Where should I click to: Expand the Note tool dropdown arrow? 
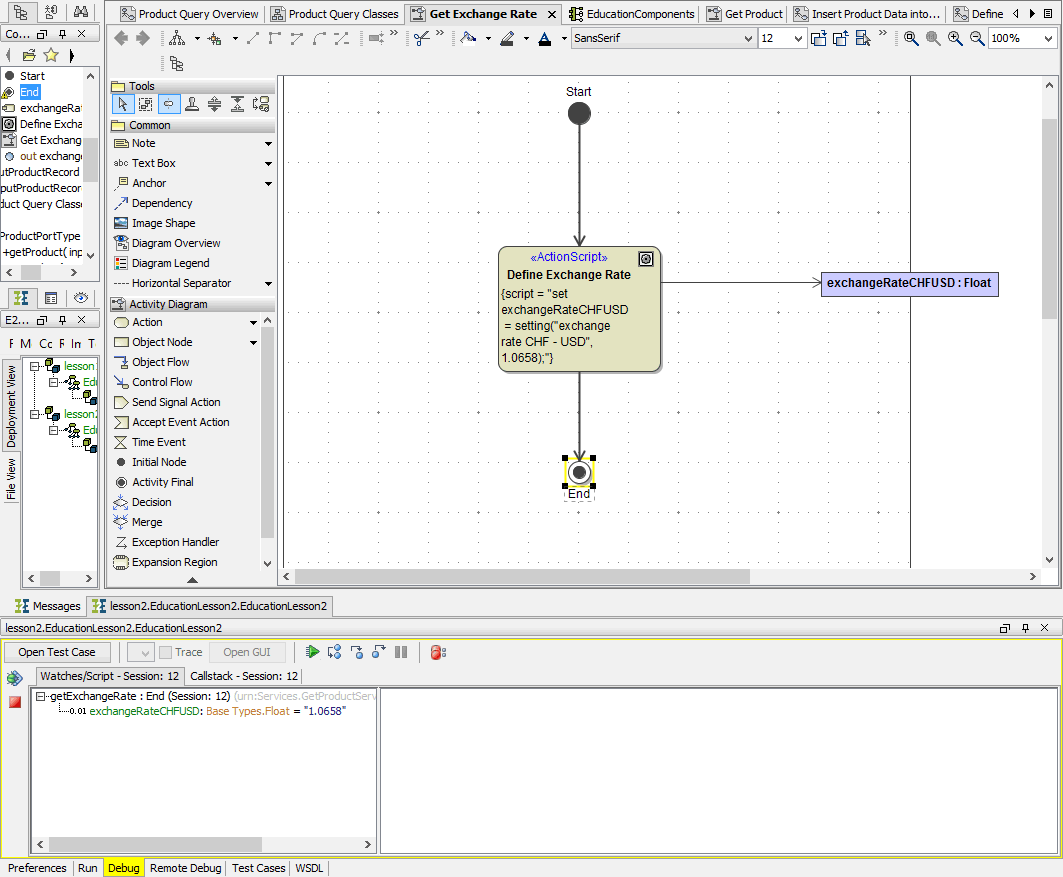point(268,144)
